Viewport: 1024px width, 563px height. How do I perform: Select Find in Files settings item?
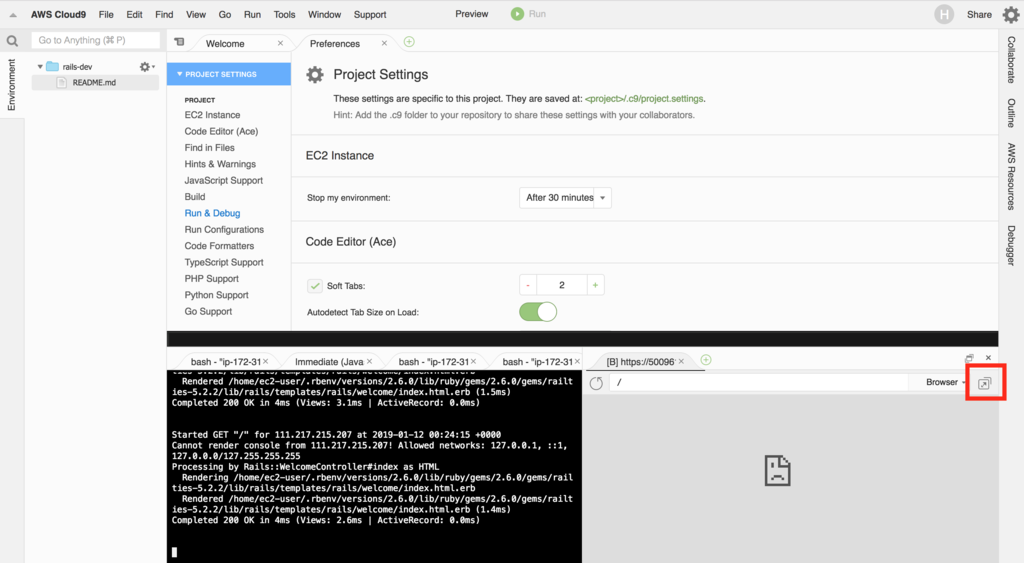(210, 148)
